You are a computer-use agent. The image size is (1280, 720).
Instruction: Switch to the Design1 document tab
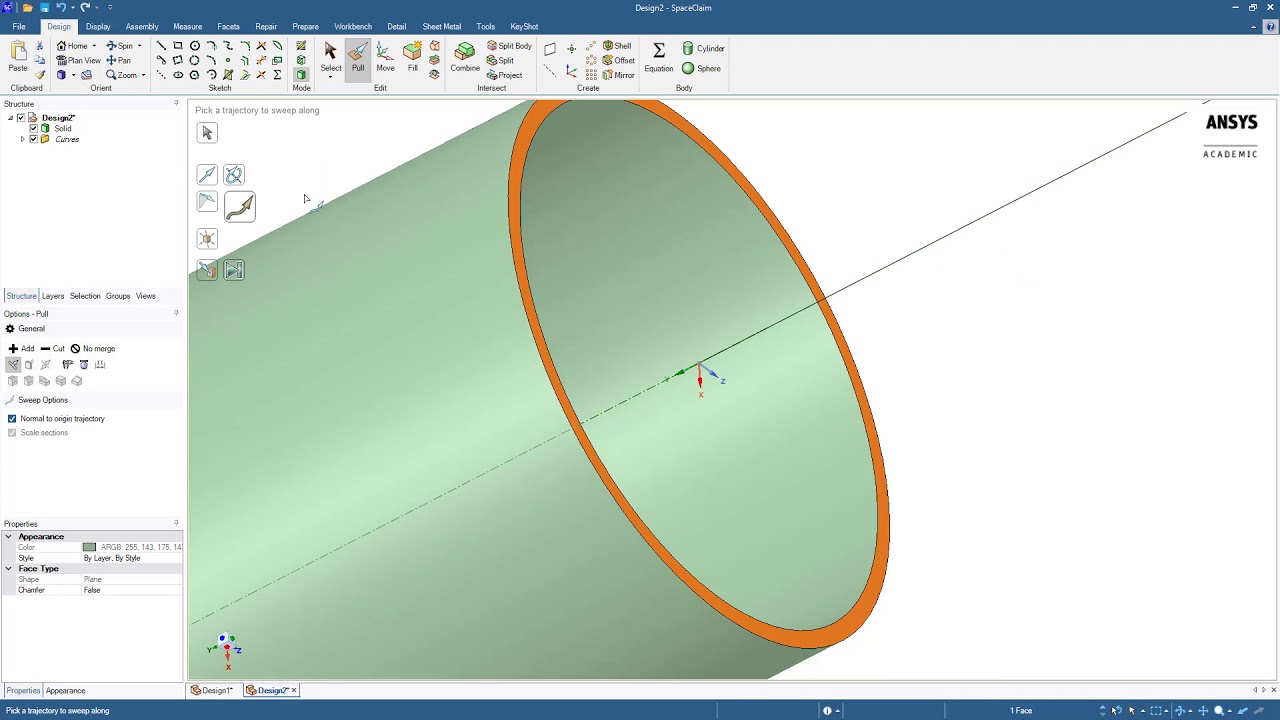point(213,690)
